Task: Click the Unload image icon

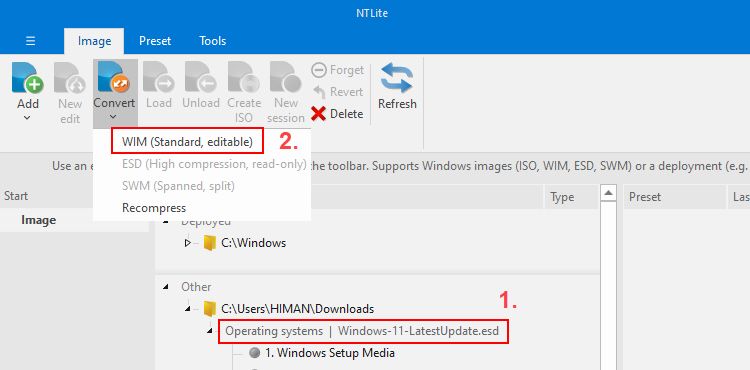Action: pos(201,77)
